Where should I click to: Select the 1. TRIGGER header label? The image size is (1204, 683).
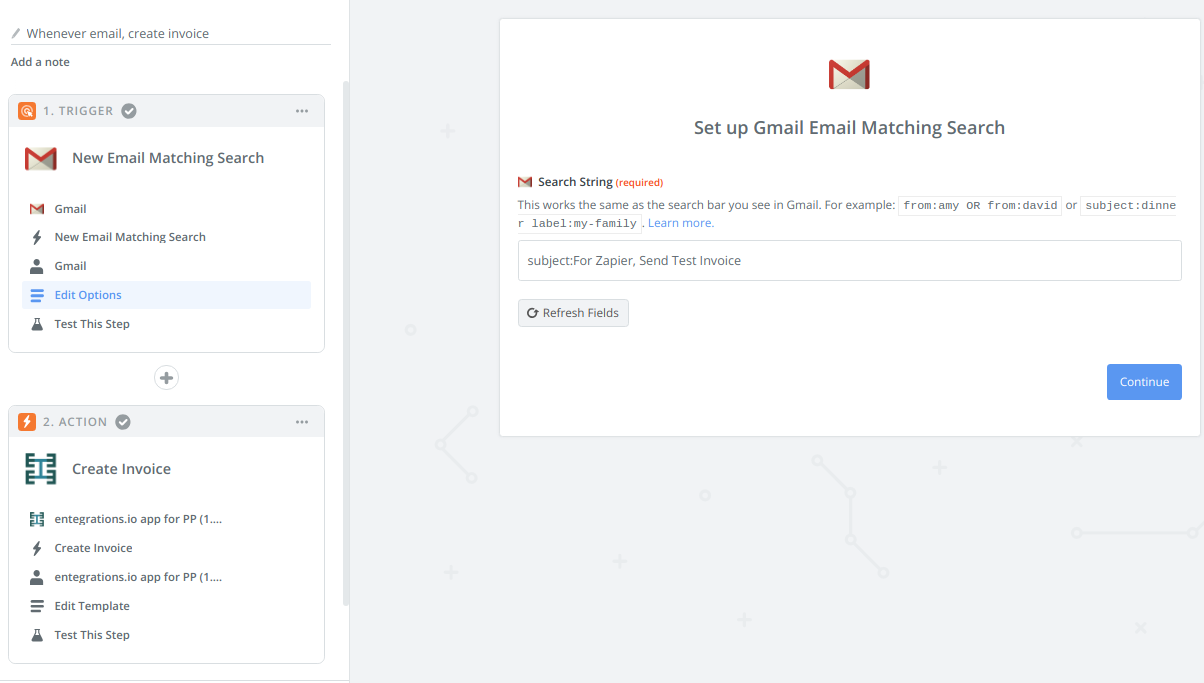click(78, 111)
